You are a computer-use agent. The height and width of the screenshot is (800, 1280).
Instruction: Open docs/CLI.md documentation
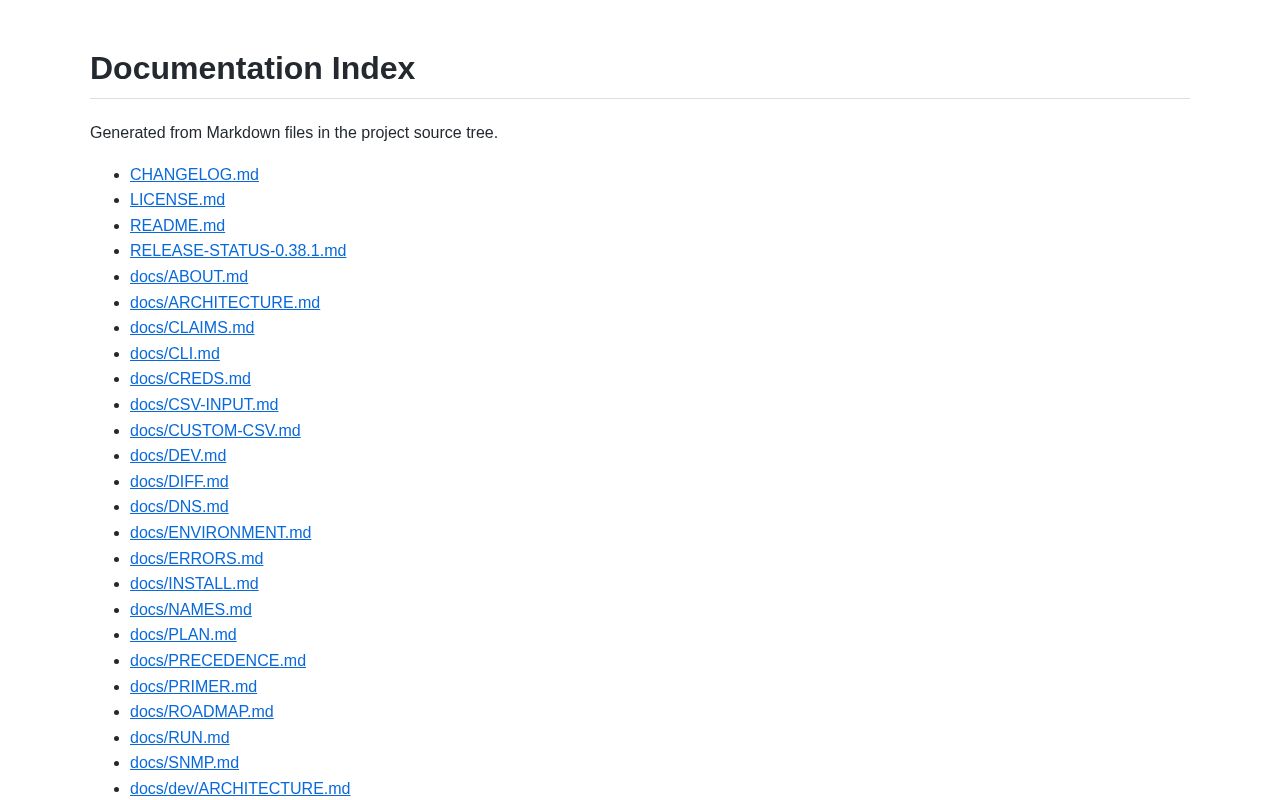click(x=175, y=354)
